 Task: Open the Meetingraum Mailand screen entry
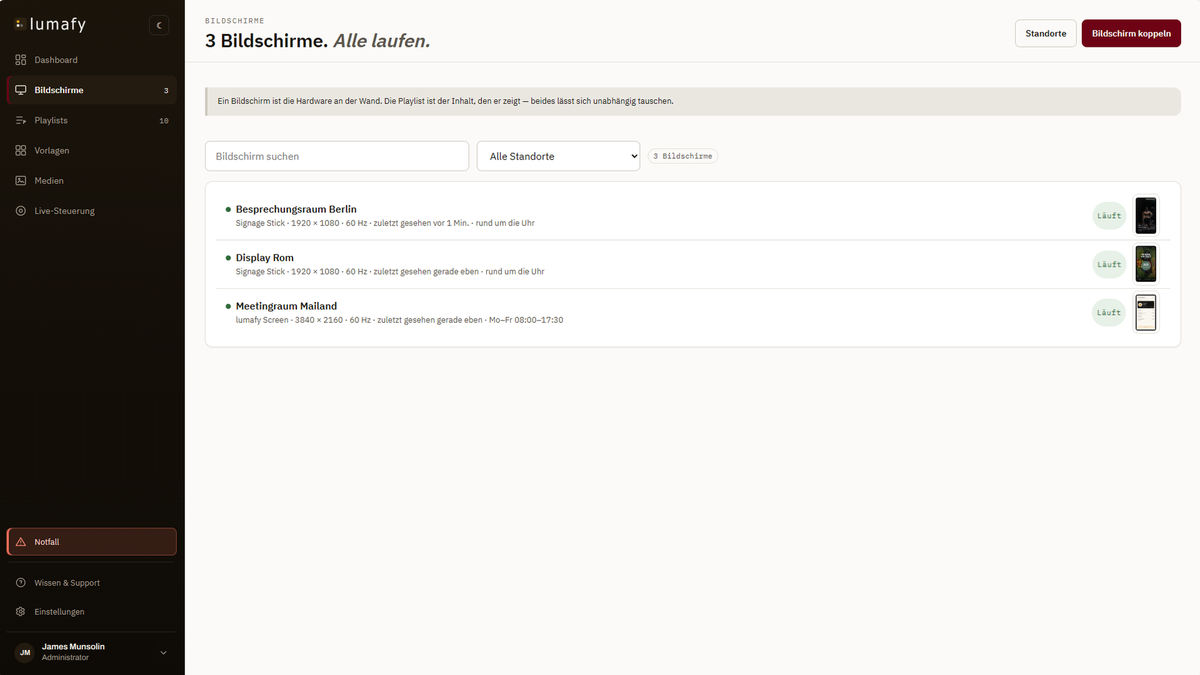692,313
